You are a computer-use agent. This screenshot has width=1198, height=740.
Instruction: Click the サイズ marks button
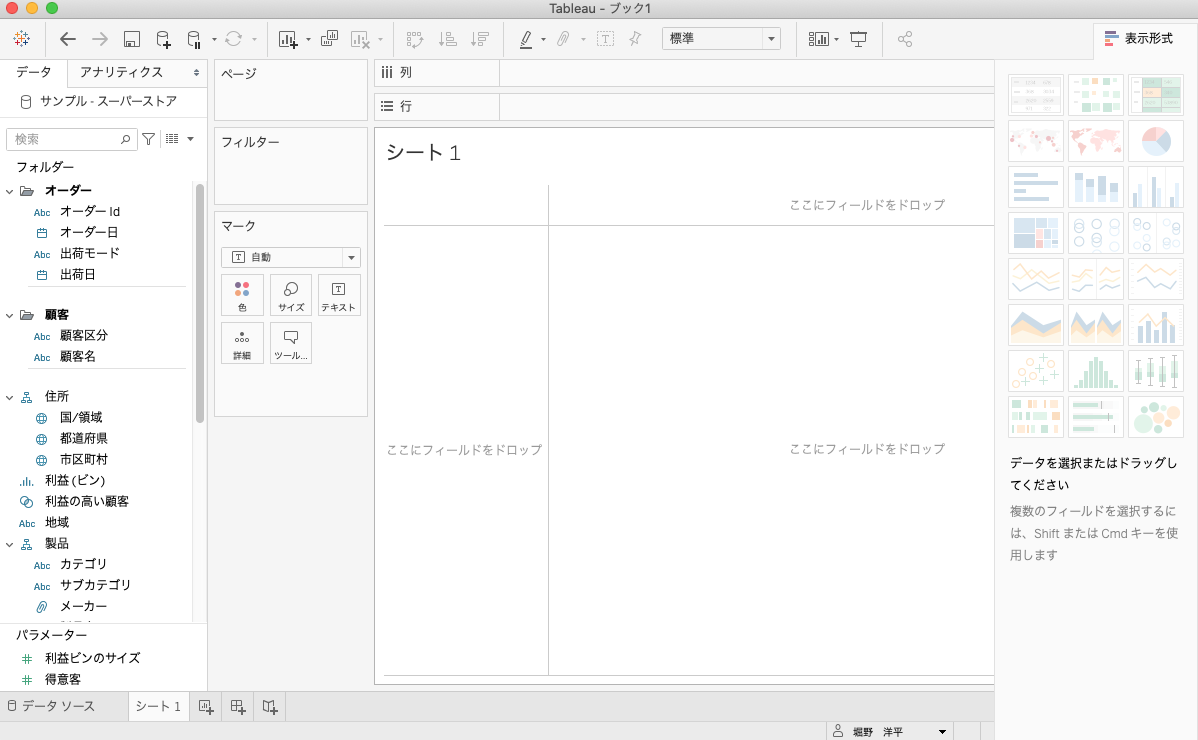click(x=291, y=295)
